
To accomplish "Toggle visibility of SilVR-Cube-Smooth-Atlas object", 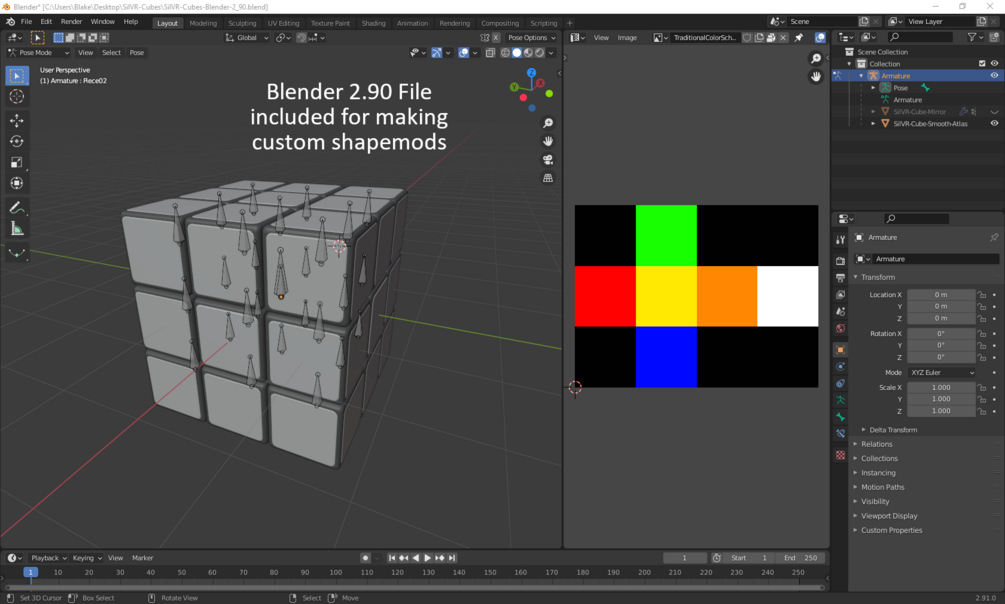I will [x=994, y=124].
